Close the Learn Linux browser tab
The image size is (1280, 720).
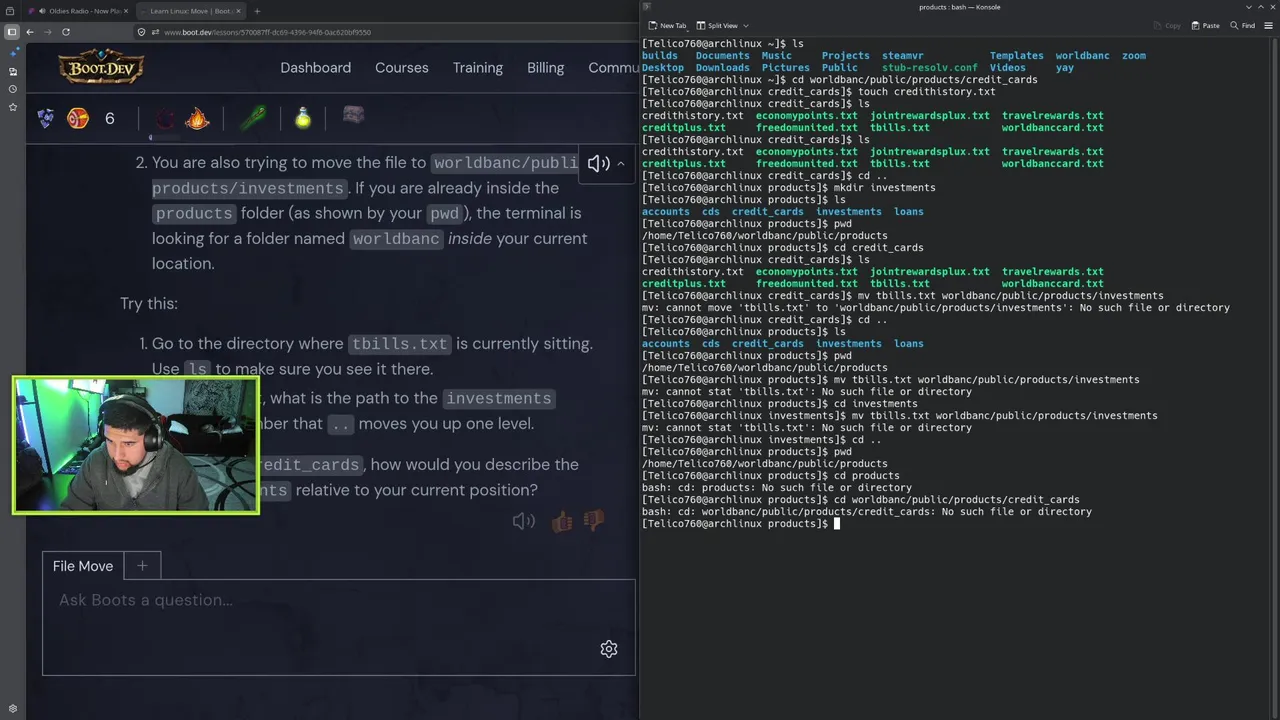238,11
